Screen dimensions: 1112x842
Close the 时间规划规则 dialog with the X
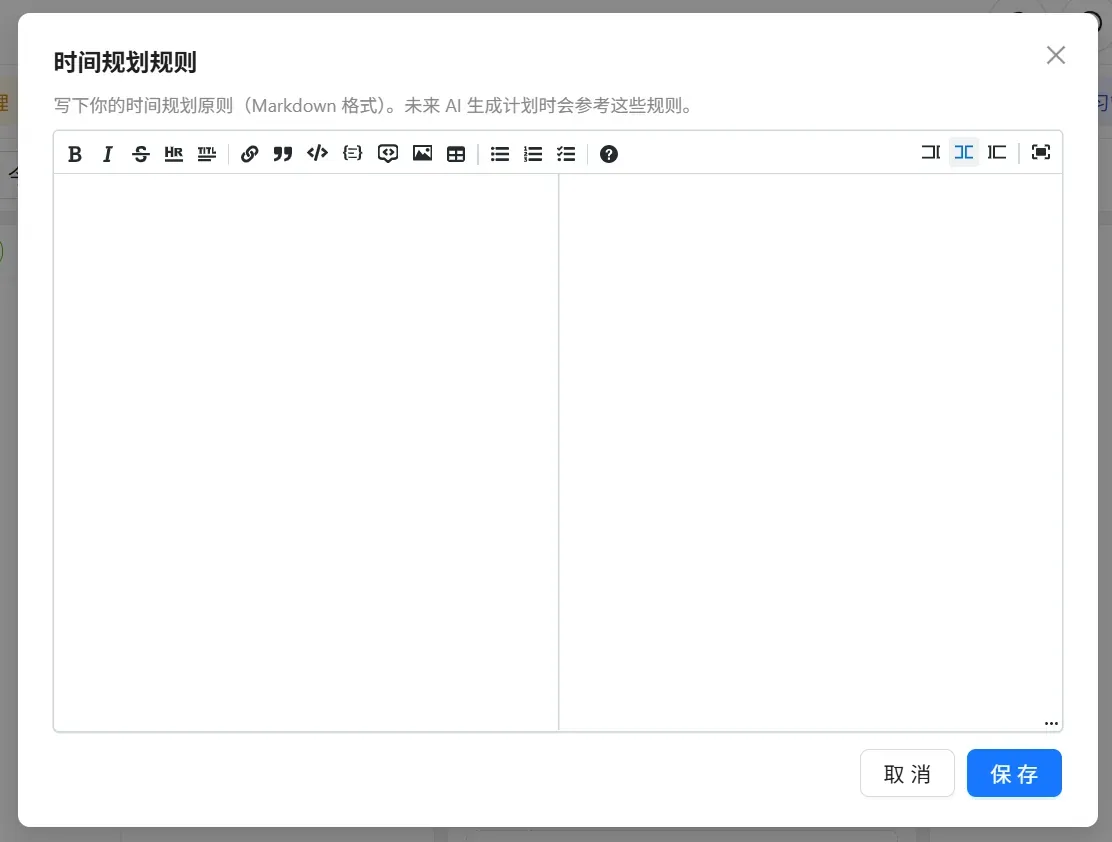(1056, 55)
